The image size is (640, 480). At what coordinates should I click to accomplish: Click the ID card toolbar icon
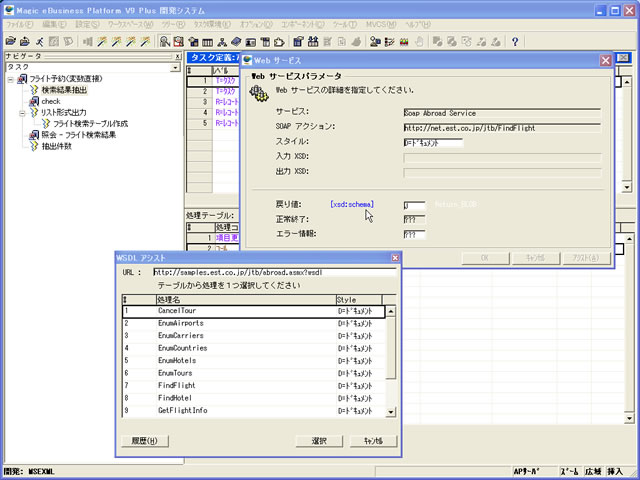pos(250,41)
